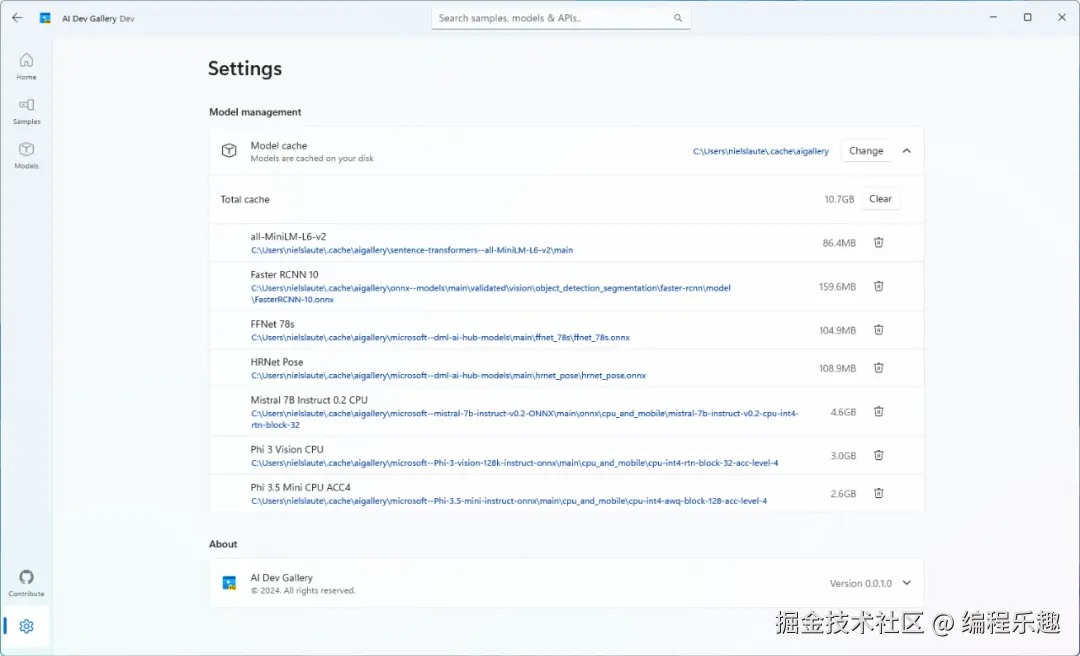Click the FFNet 78s model name

[x=272, y=324]
